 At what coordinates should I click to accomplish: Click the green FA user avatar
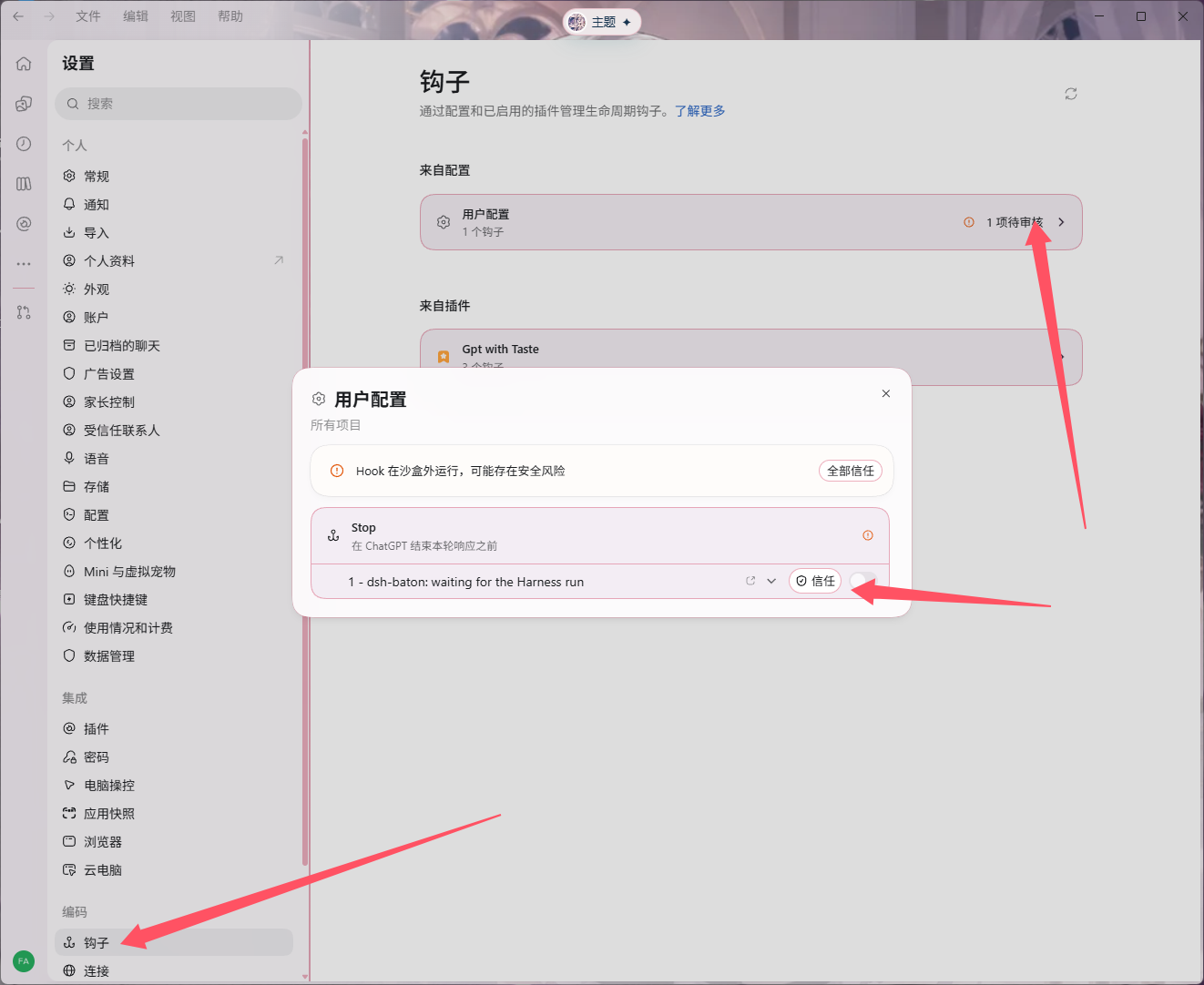click(x=24, y=961)
